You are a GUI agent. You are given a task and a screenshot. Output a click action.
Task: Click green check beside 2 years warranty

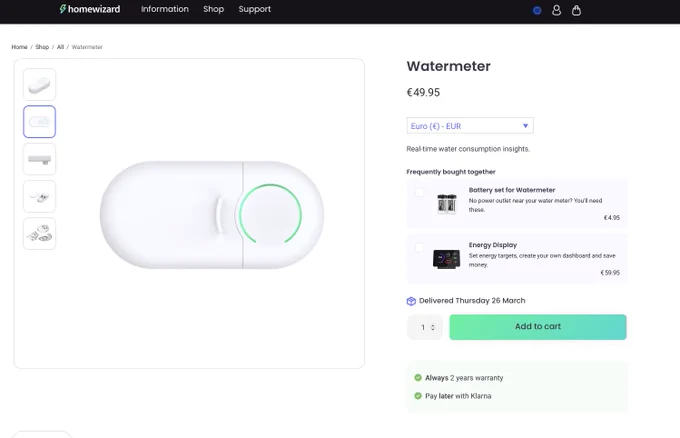pos(418,378)
